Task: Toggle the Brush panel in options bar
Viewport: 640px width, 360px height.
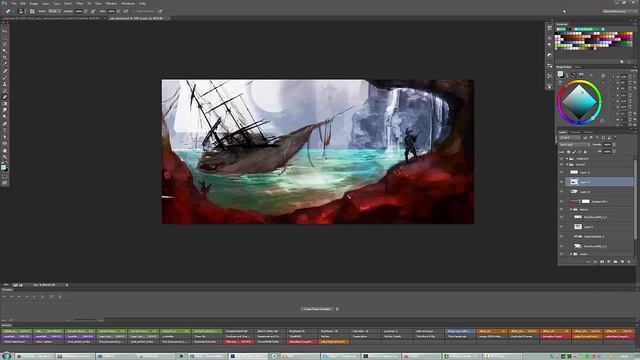Action: click(x=32, y=11)
